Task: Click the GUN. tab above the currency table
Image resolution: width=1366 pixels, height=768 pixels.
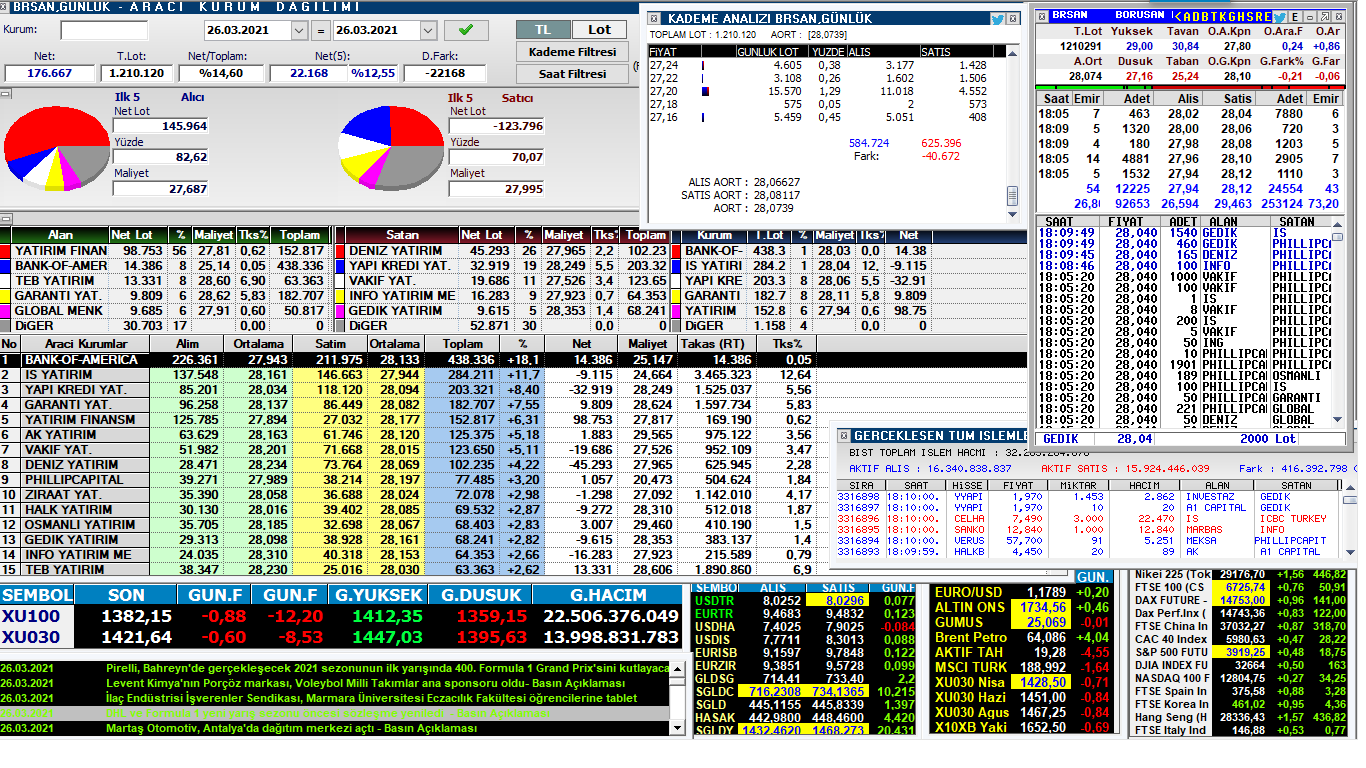Action: [1093, 577]
